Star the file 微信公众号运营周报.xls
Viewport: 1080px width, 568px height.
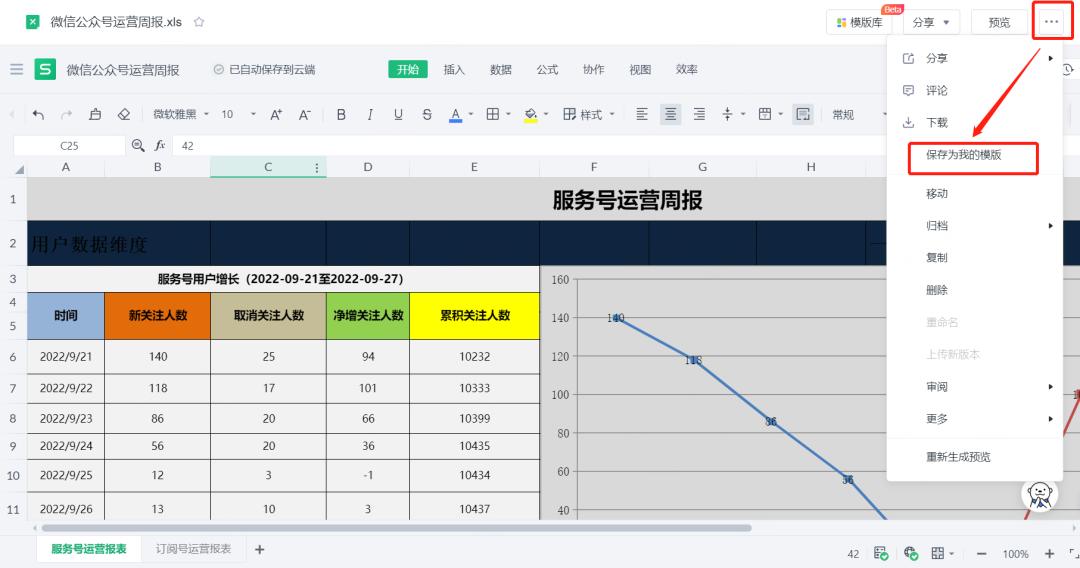(x=199, y=22)
